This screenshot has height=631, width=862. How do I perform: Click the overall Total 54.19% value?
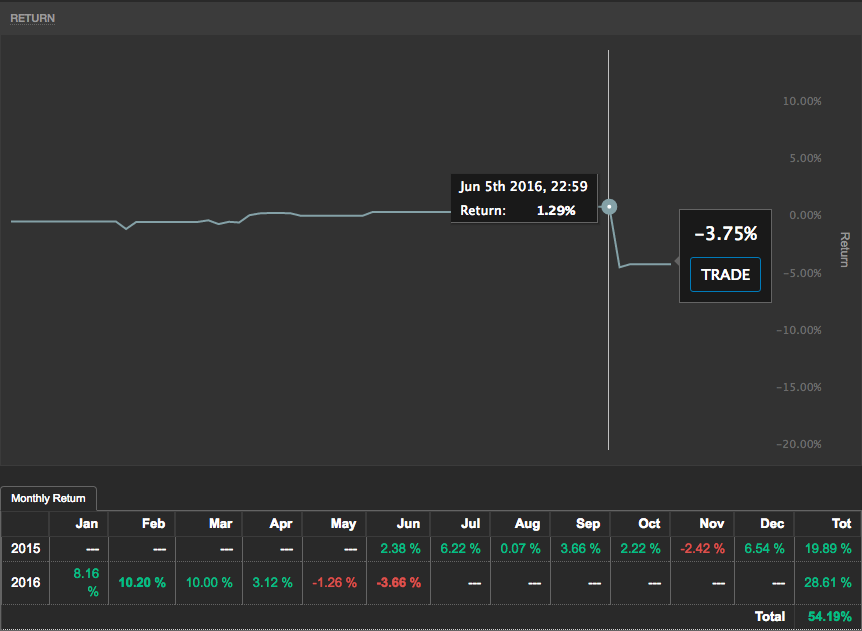click(829, 617)
